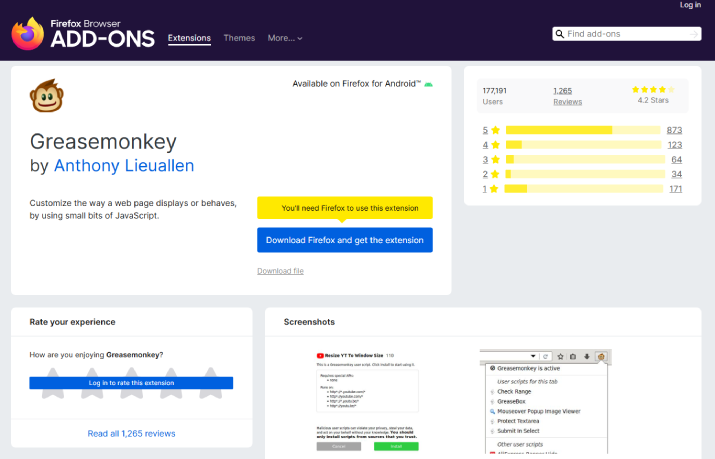Viewport: 715px width, 459px height.
Task: Switch to the Extensions tab
Action: point(189,38)
